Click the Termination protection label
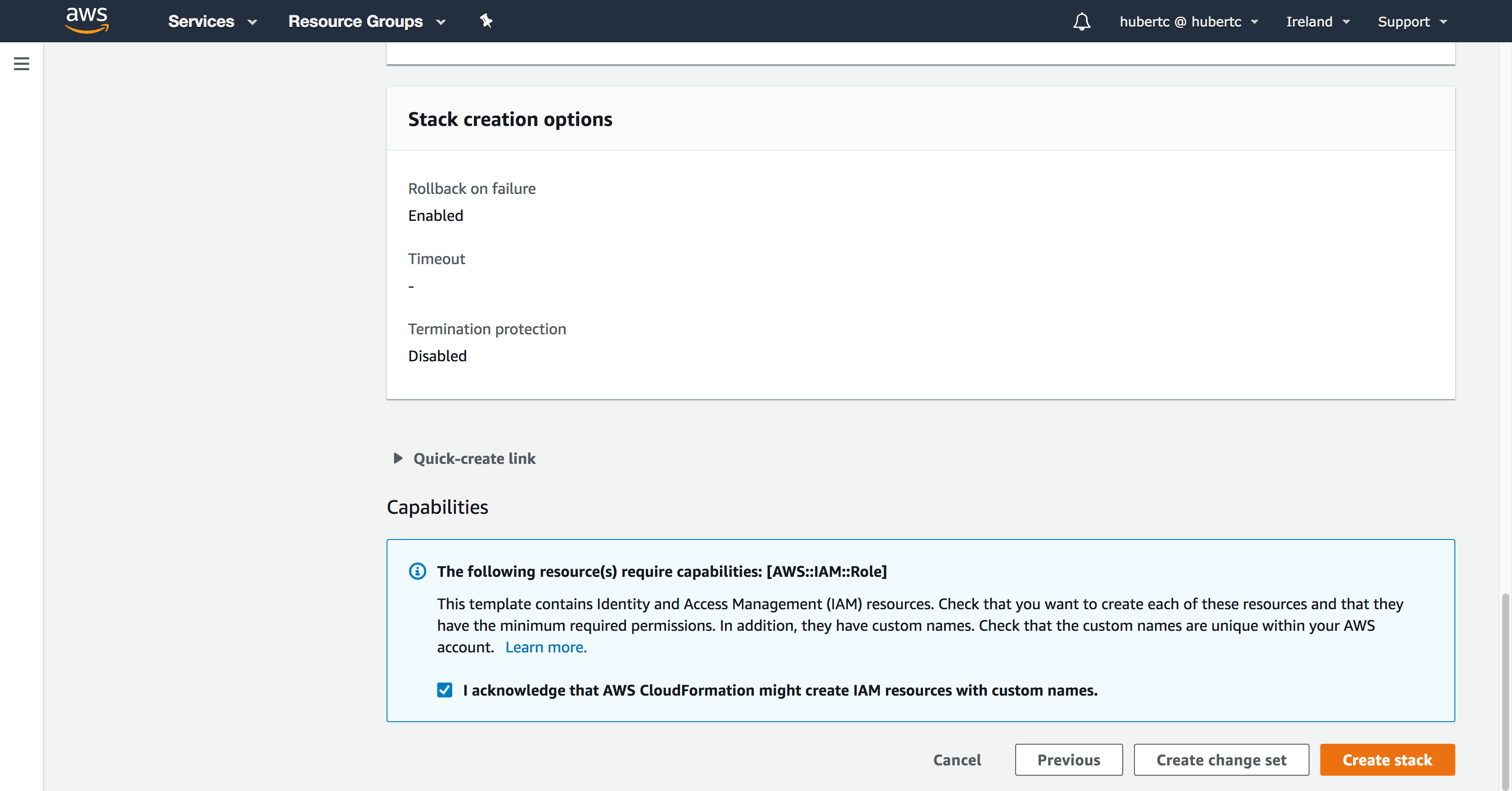This screenshot has width=1512, height=791. pos(487,329)
